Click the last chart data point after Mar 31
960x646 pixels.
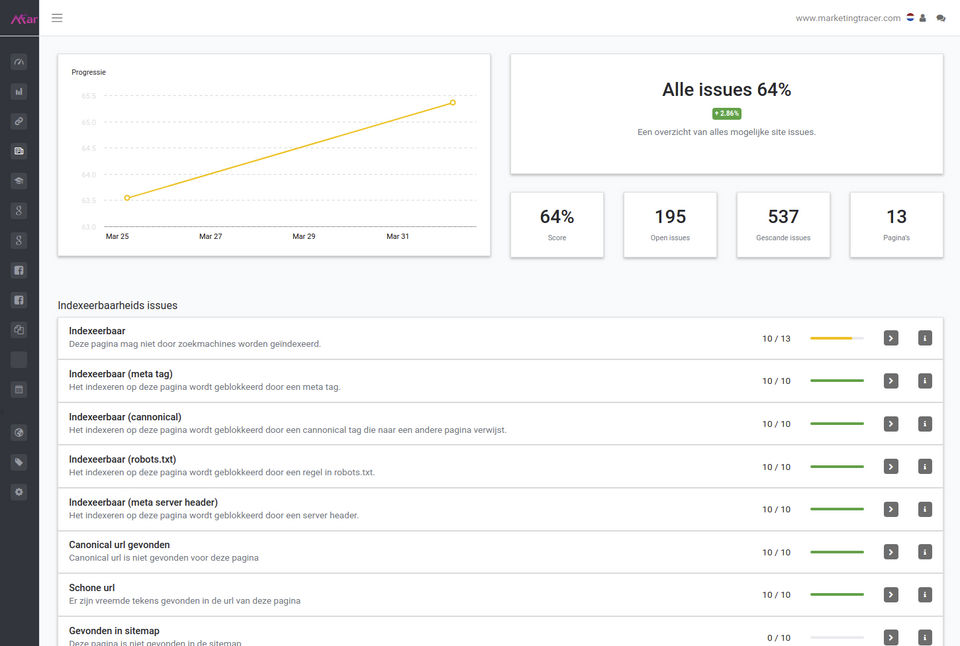pyautogui.click(x=452, y=103)
